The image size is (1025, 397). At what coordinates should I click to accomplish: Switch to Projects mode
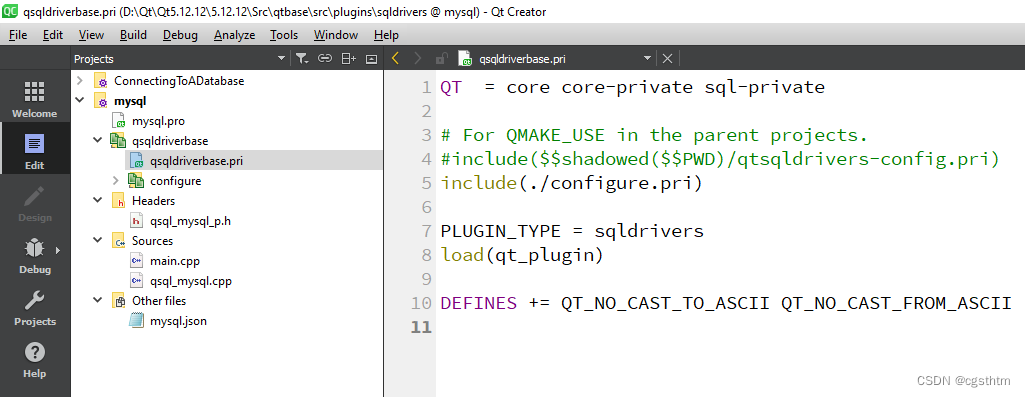[x=35, y=307]
